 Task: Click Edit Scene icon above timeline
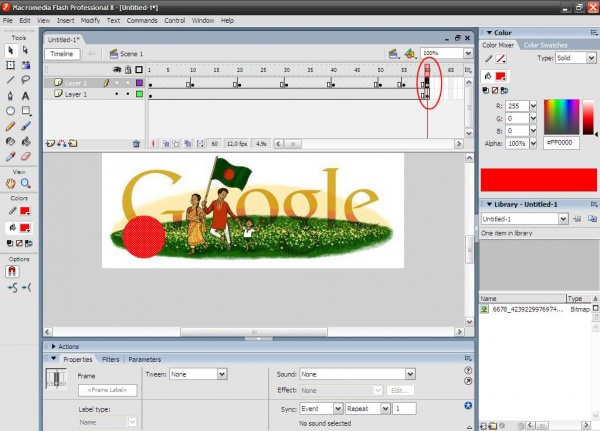[393, 54]
